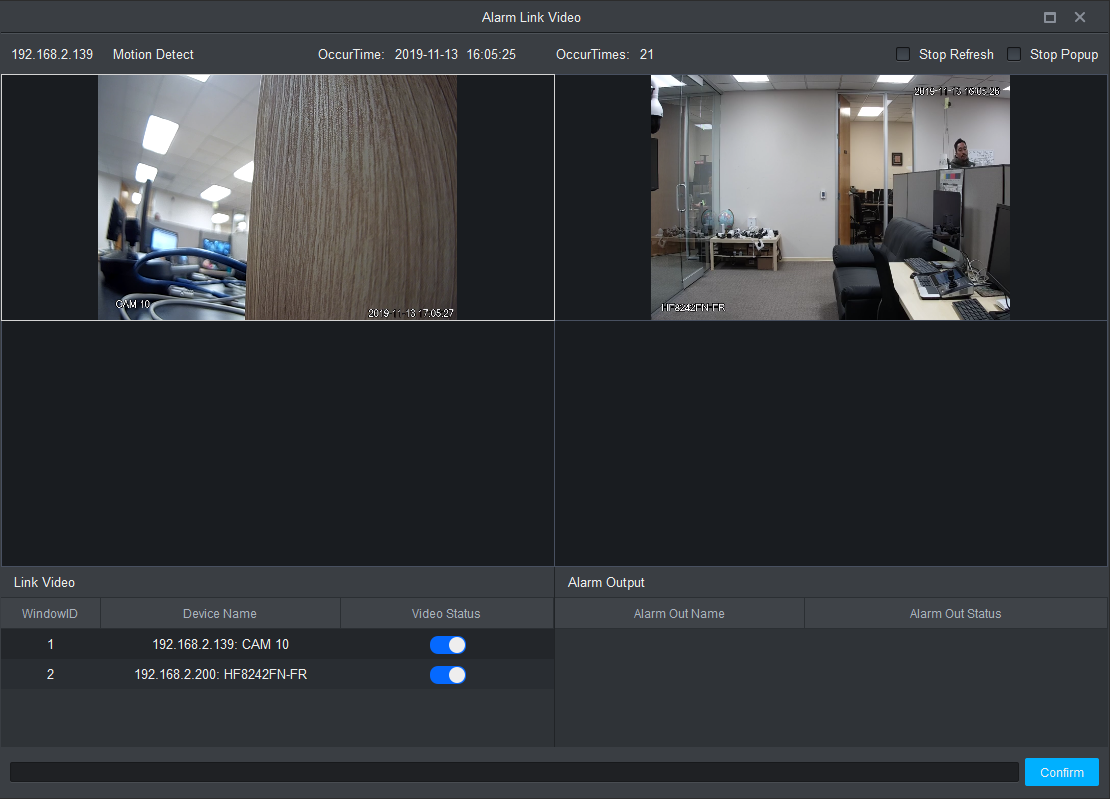This screenshot has height=799, width=1110.
Task: Close the Alarm Link Video dialog
Action: (1080, 18)
